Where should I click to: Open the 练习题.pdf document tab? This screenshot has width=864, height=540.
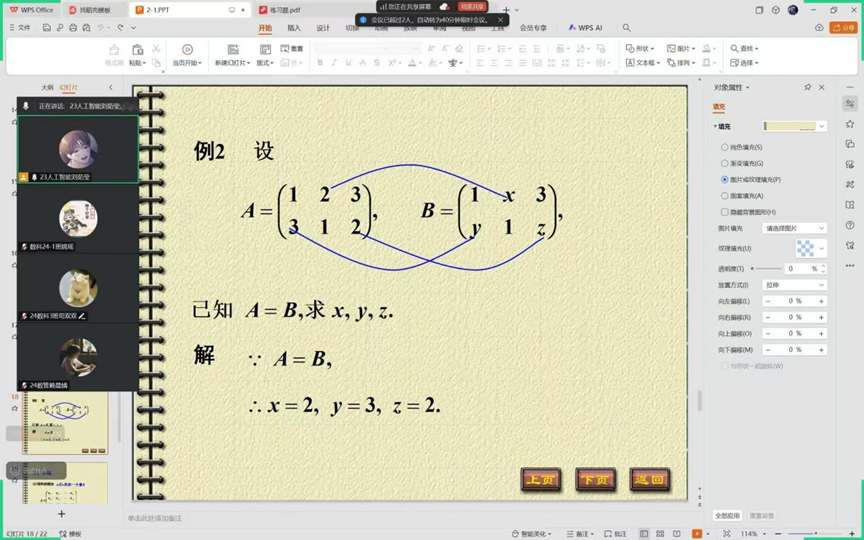(x=285, y=10)
